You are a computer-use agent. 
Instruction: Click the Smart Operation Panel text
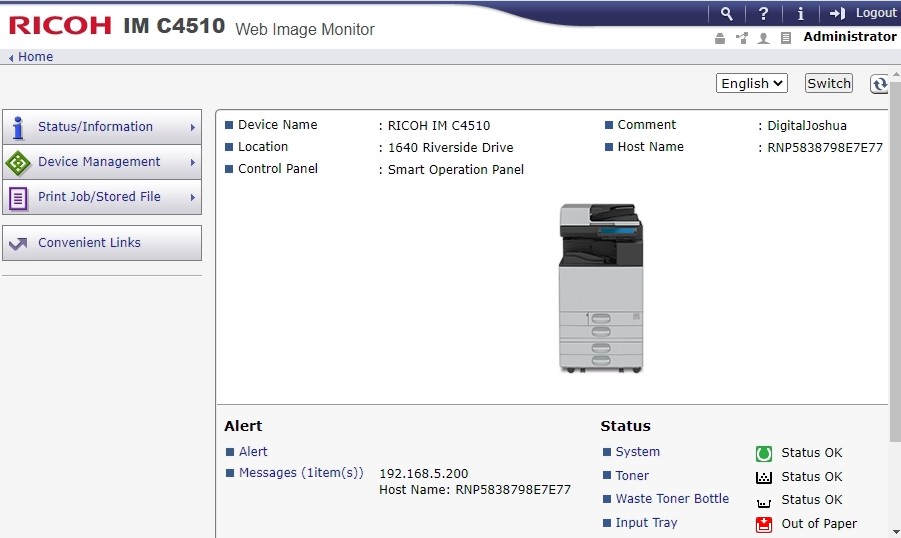(x=456, y=170)
